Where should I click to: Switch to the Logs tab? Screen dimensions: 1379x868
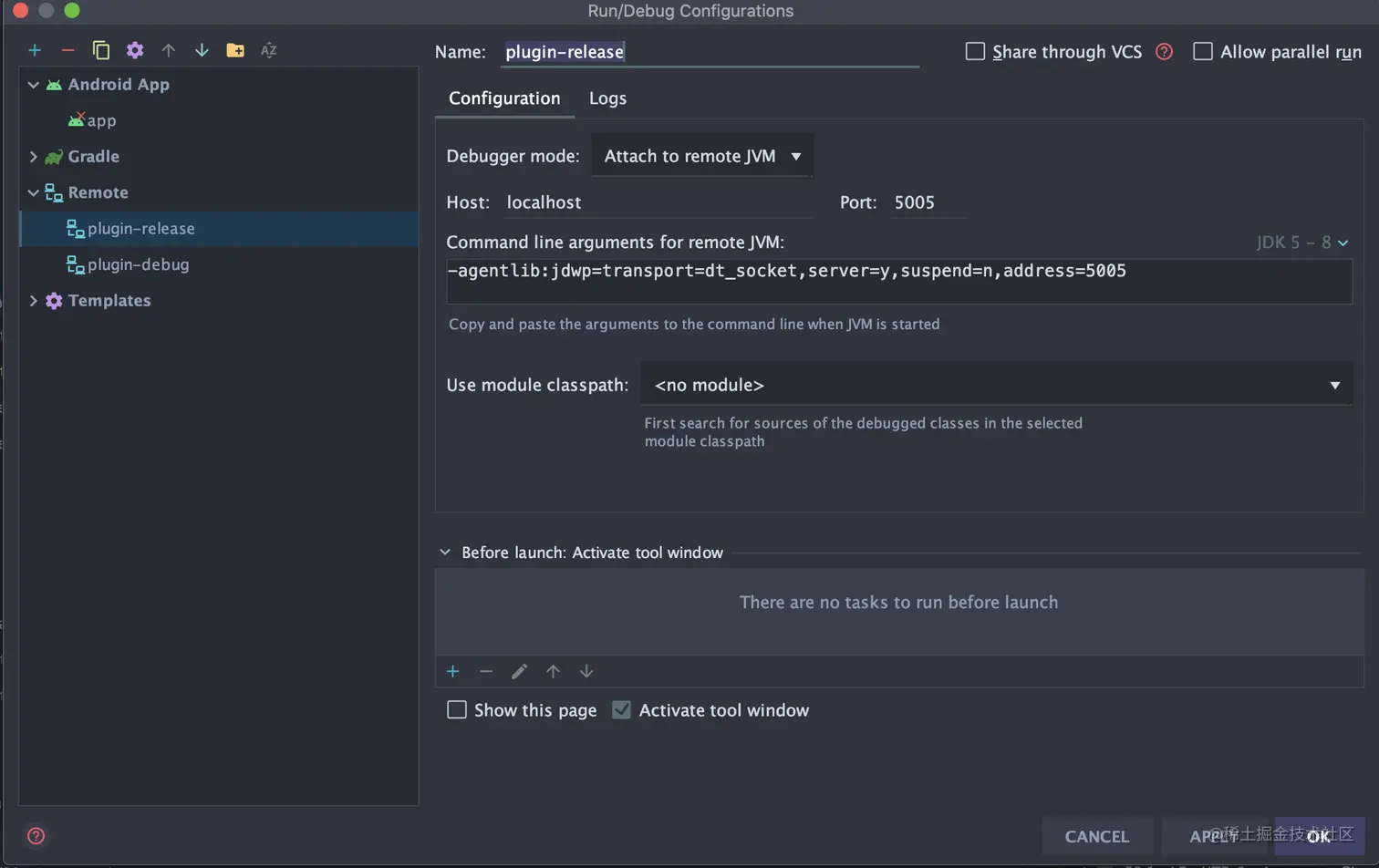607,98
